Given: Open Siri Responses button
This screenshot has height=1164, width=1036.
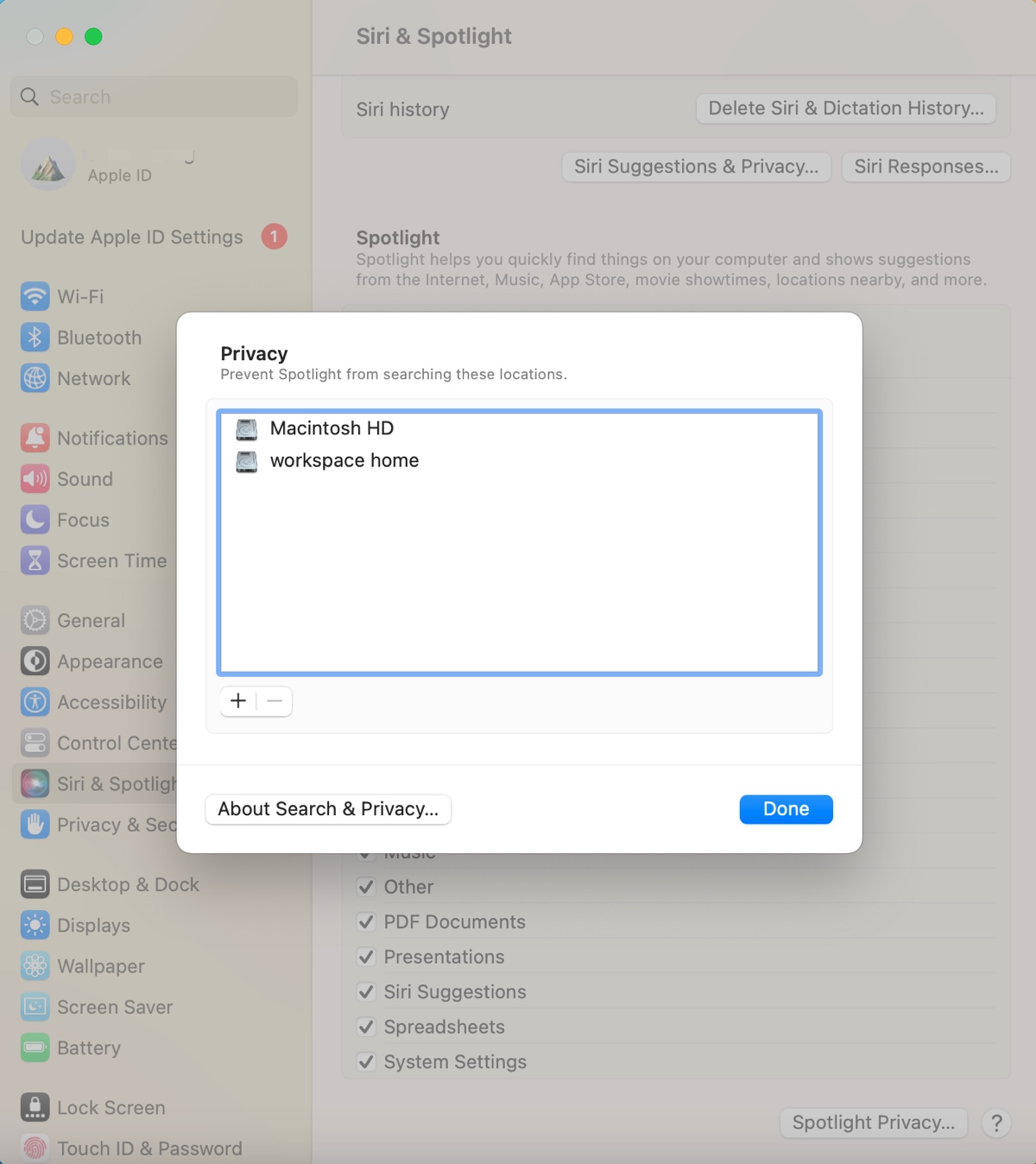Looking at the screenshot, I should click(x=926, y=167).
